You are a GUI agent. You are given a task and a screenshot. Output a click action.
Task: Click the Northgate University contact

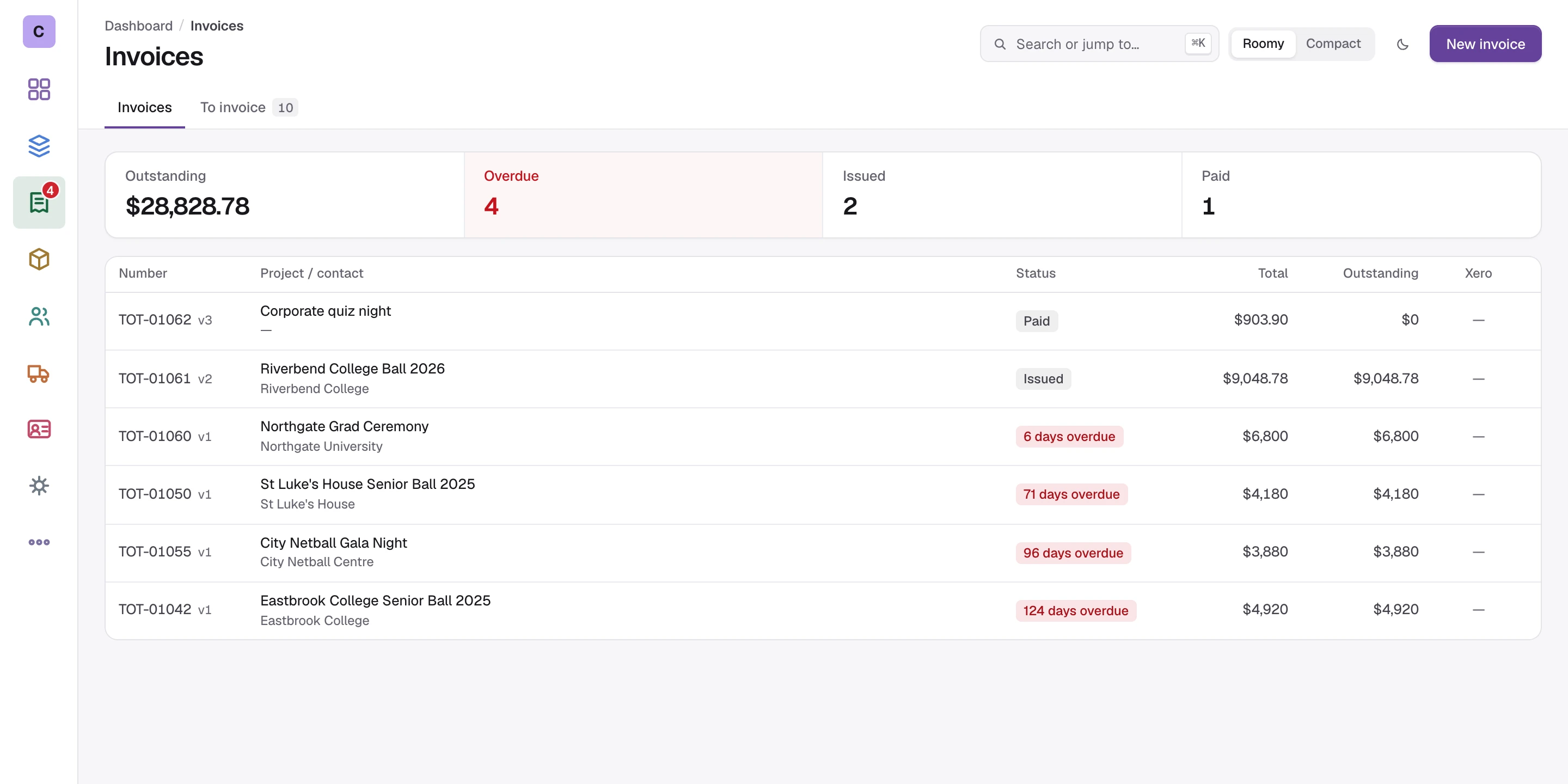click(321, 446)
